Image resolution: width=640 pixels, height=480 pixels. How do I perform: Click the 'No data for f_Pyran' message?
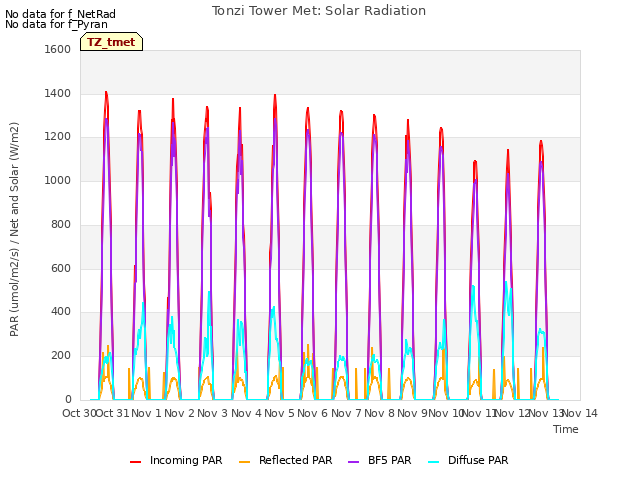(56, 24)
